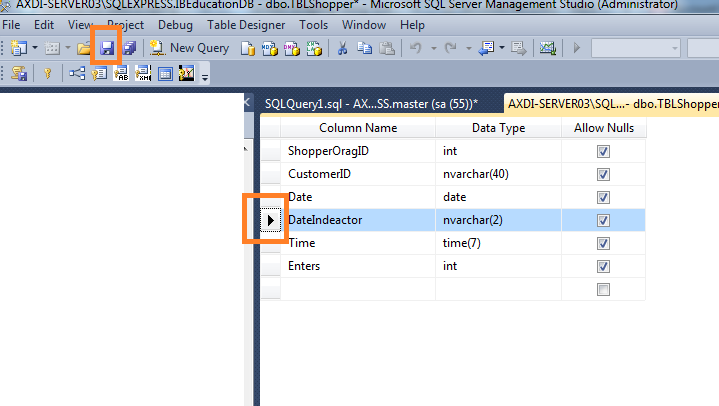Click the nvarchar(40) data type cell
This screenshot has height=406, width=719.
tap(498, 174)
